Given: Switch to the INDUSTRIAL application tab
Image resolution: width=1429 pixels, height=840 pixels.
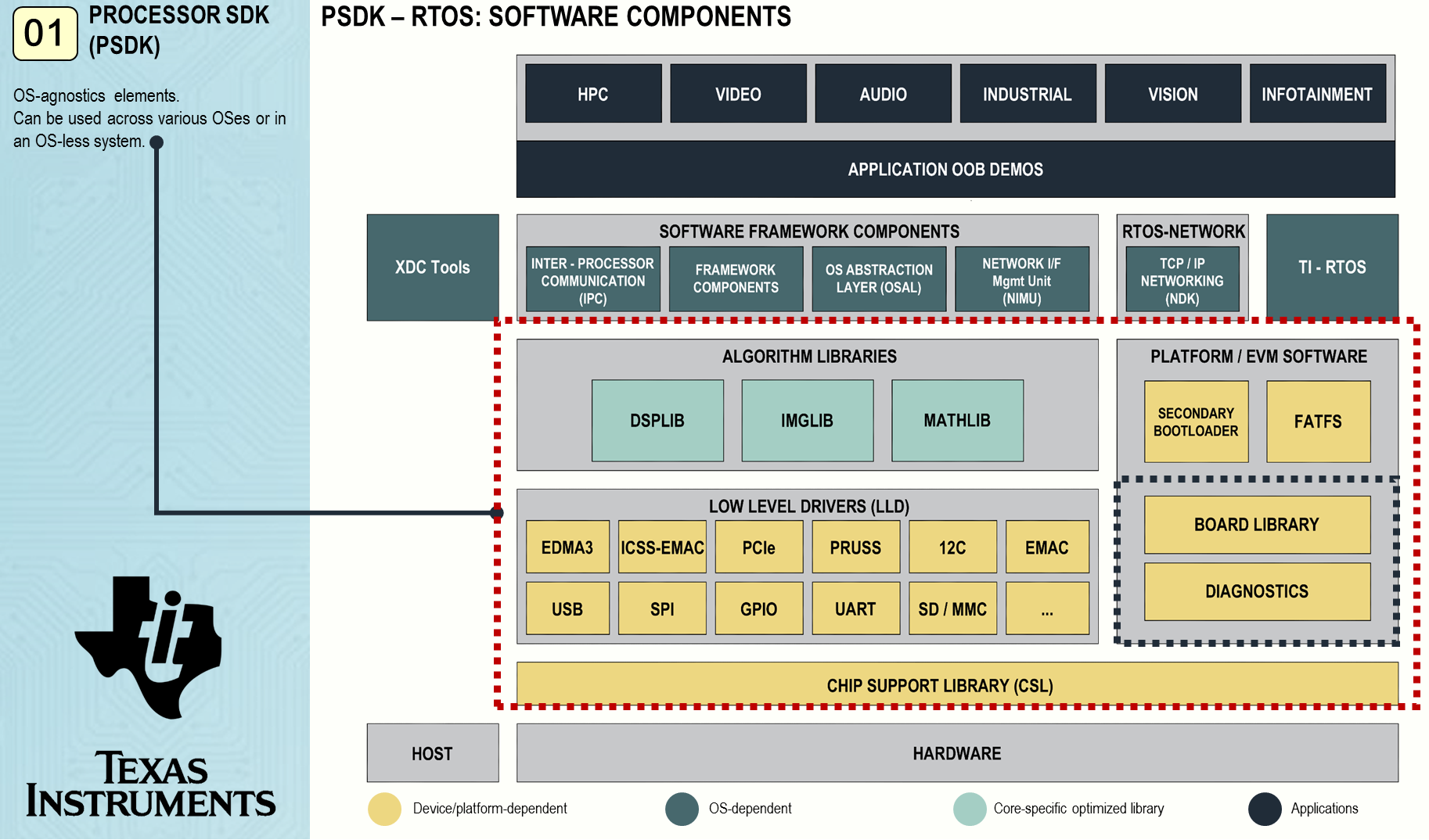Looking at the screenshot, I should tap(1027, 93).
